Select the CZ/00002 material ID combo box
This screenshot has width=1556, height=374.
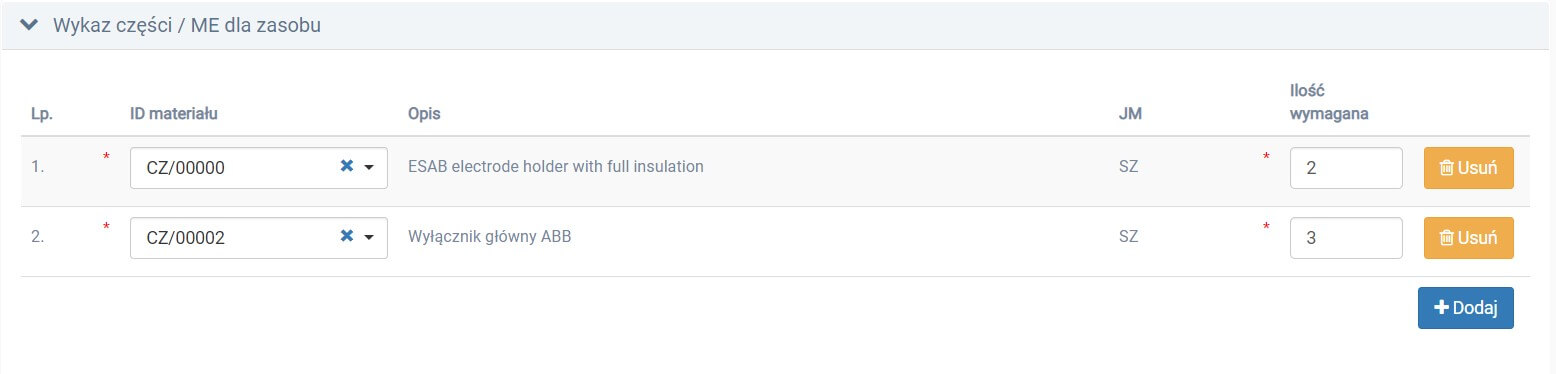tap(259, 238)
